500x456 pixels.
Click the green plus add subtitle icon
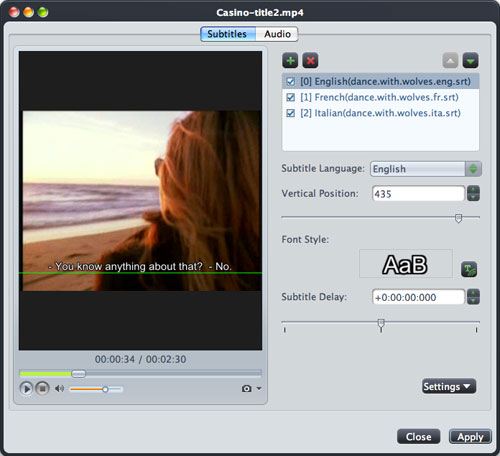[290, 61]
